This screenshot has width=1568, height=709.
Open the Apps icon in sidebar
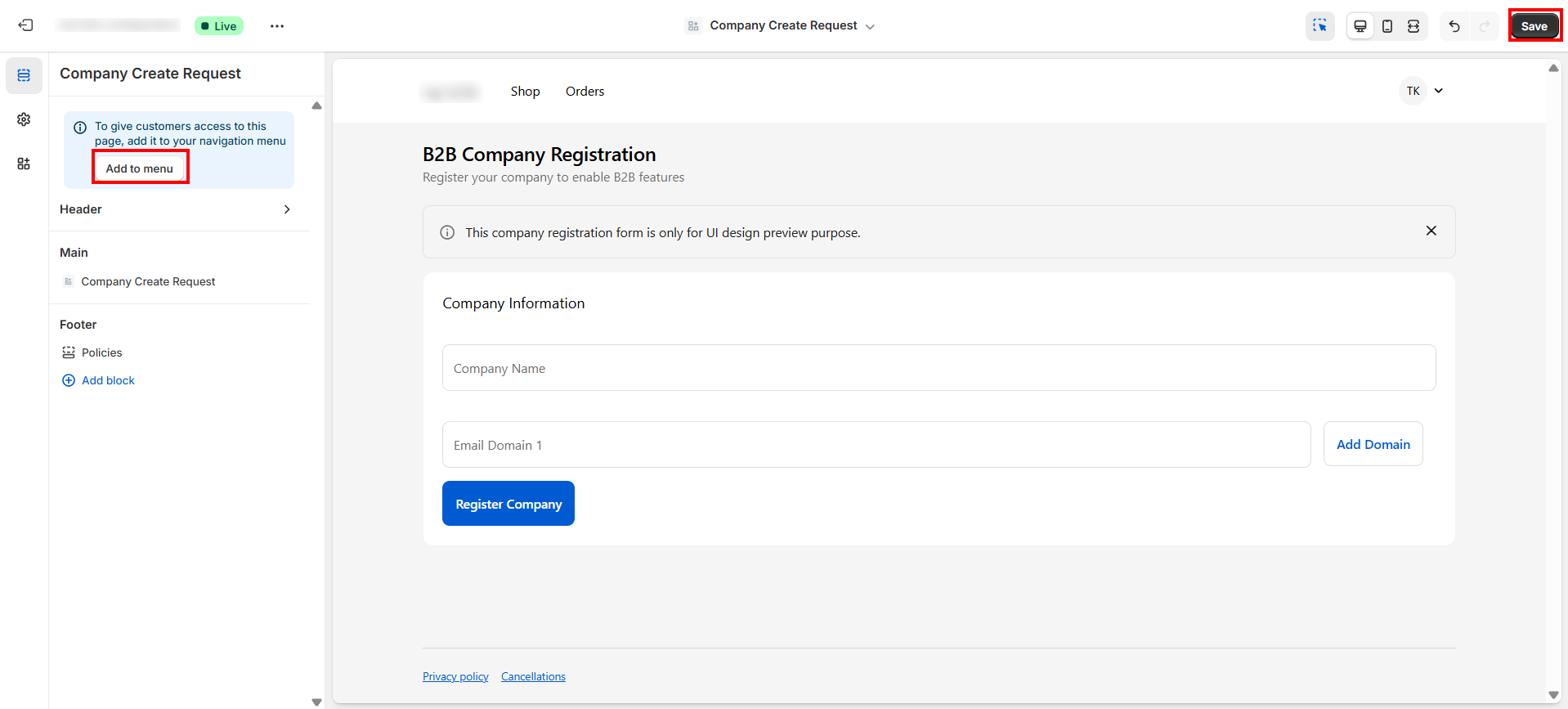[24, 164]
